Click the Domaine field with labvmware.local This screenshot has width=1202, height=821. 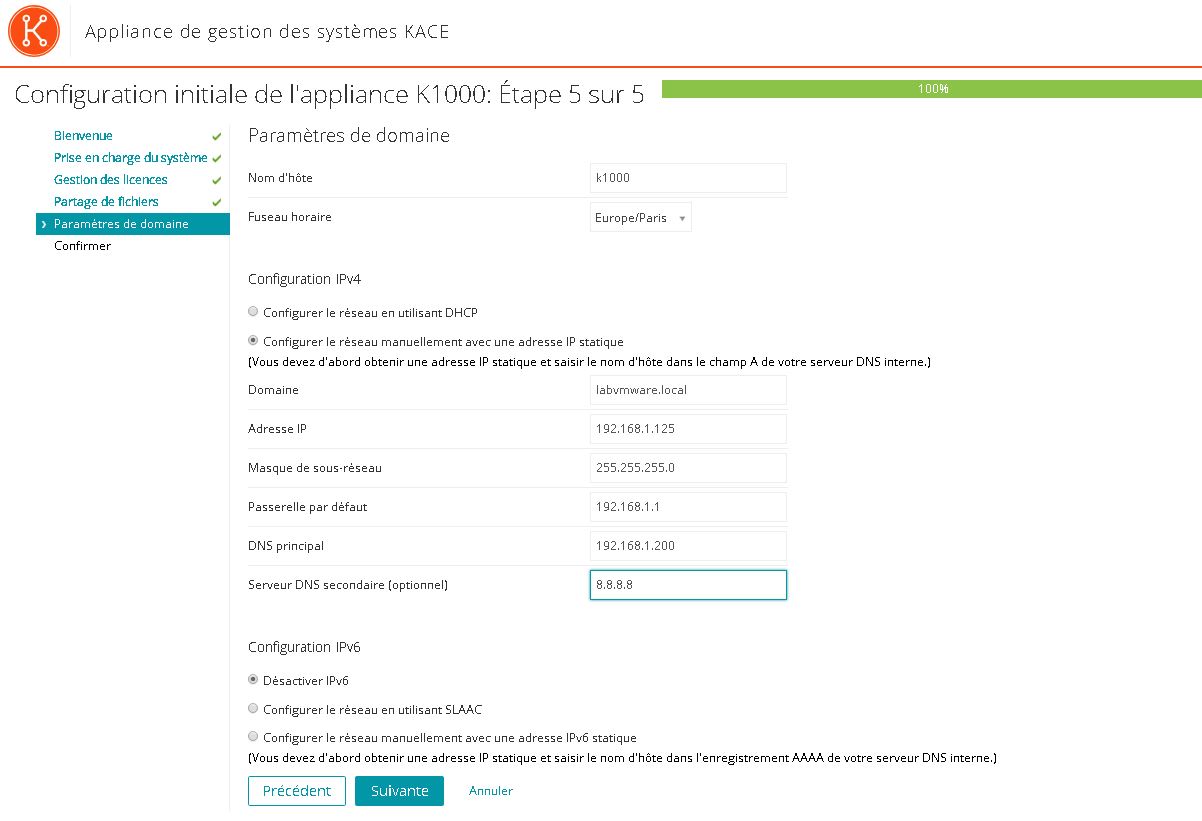tap(688, 390)
